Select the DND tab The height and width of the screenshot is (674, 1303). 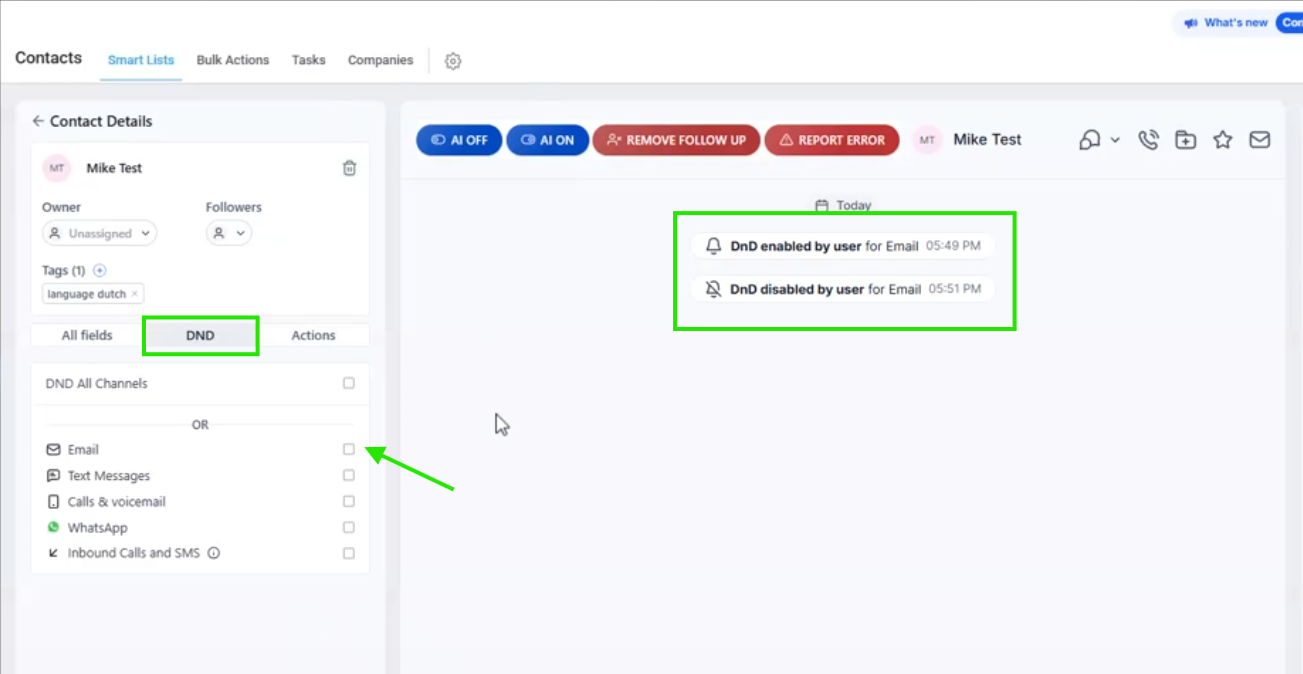pos(200,335)
